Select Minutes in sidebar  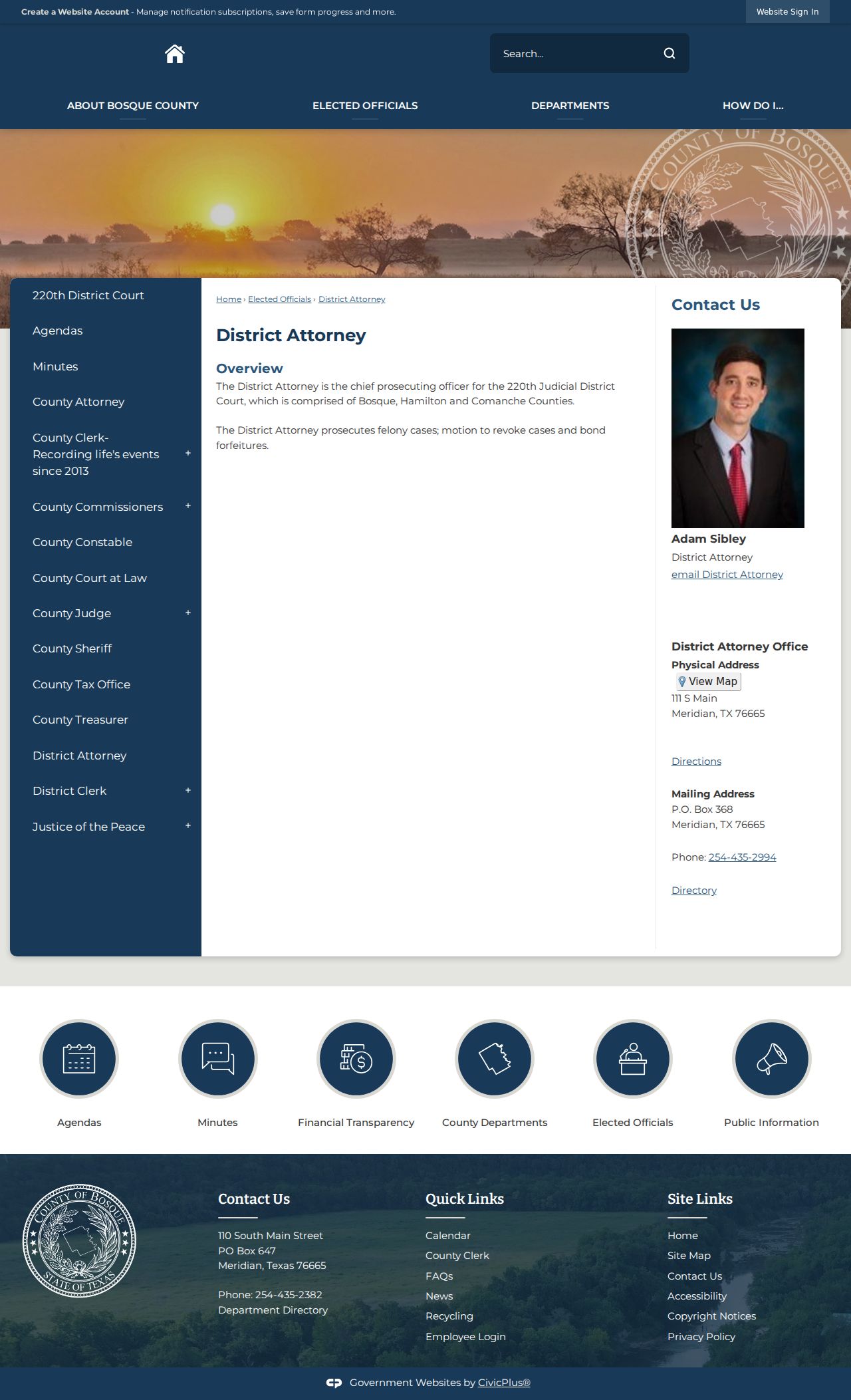[55, 366]
